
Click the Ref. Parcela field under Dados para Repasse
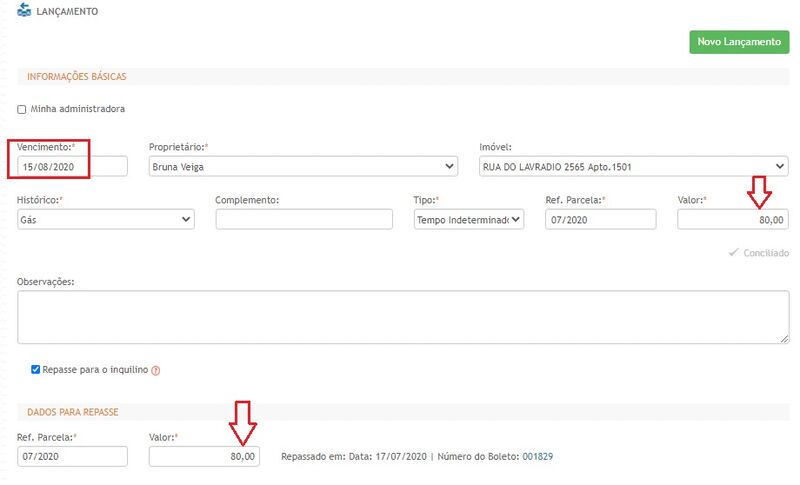(x=72, y=456)
